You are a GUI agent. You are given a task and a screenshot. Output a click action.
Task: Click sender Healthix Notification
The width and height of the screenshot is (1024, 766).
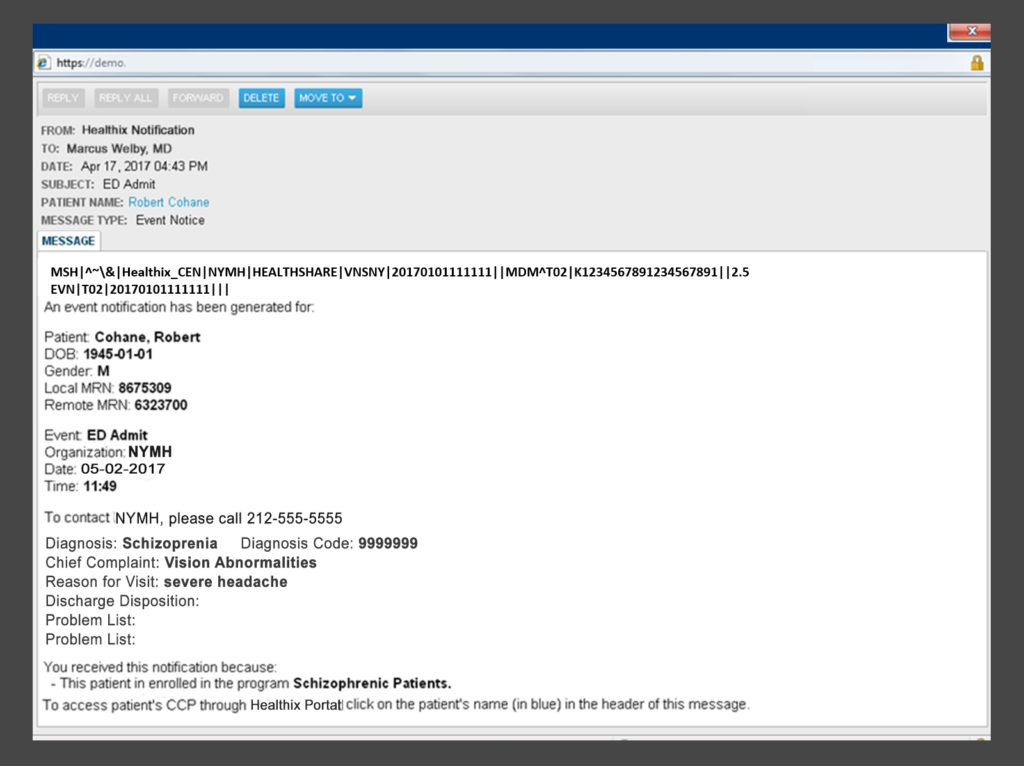pos(138,130)
